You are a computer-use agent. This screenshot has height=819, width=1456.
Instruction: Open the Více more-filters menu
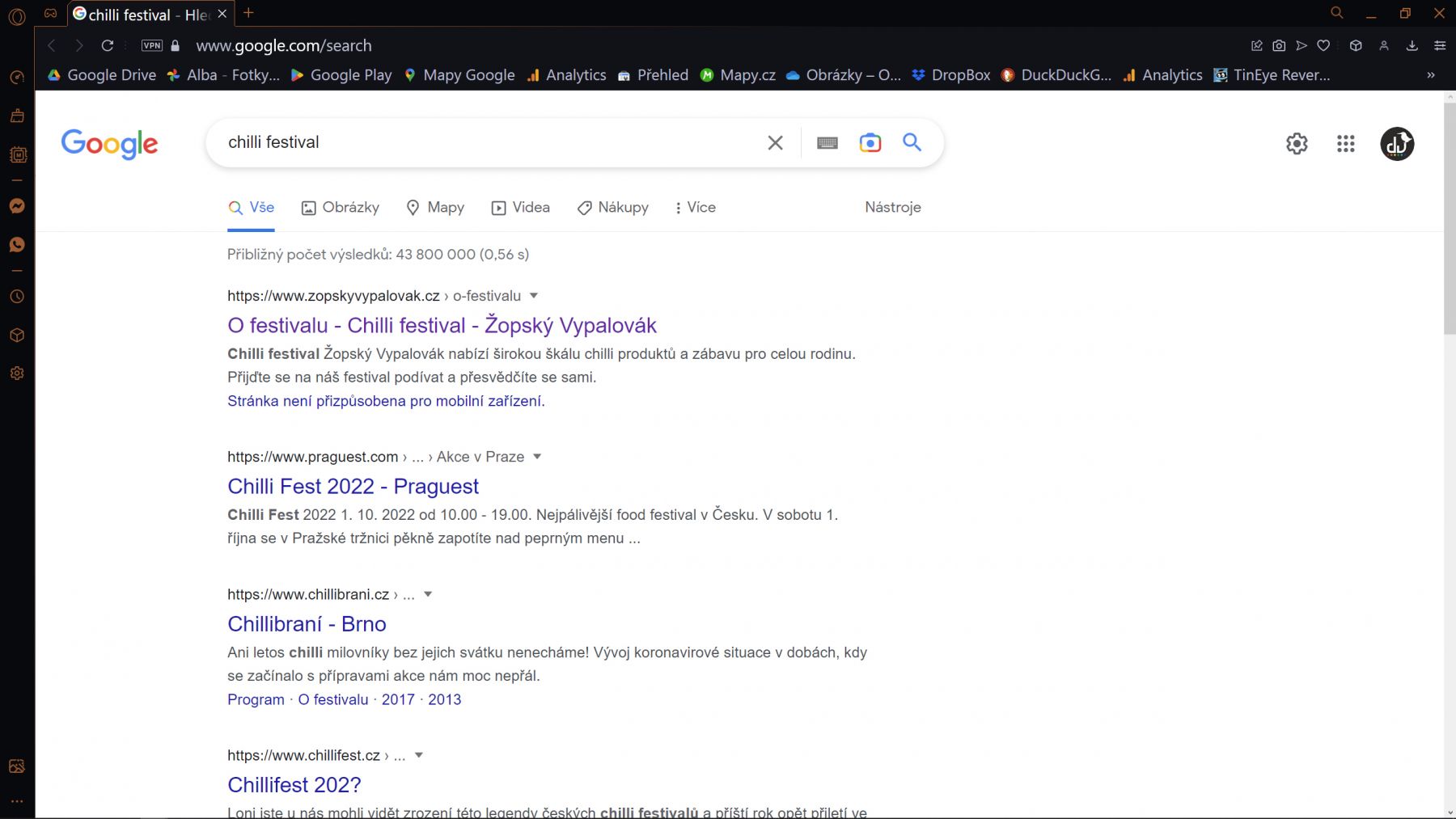[x=695, y=208]
